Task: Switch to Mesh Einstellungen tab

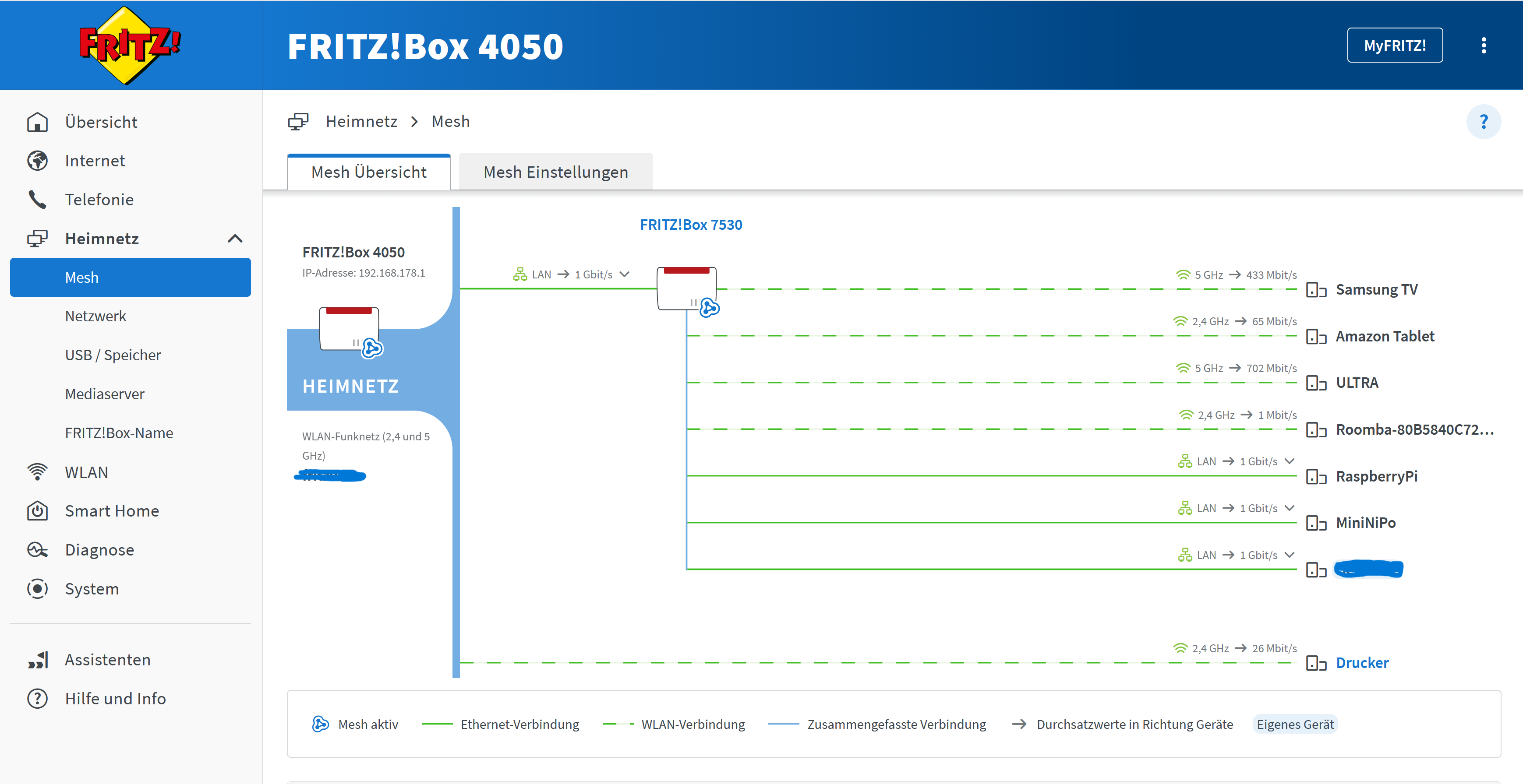Action: click(555, 172)
